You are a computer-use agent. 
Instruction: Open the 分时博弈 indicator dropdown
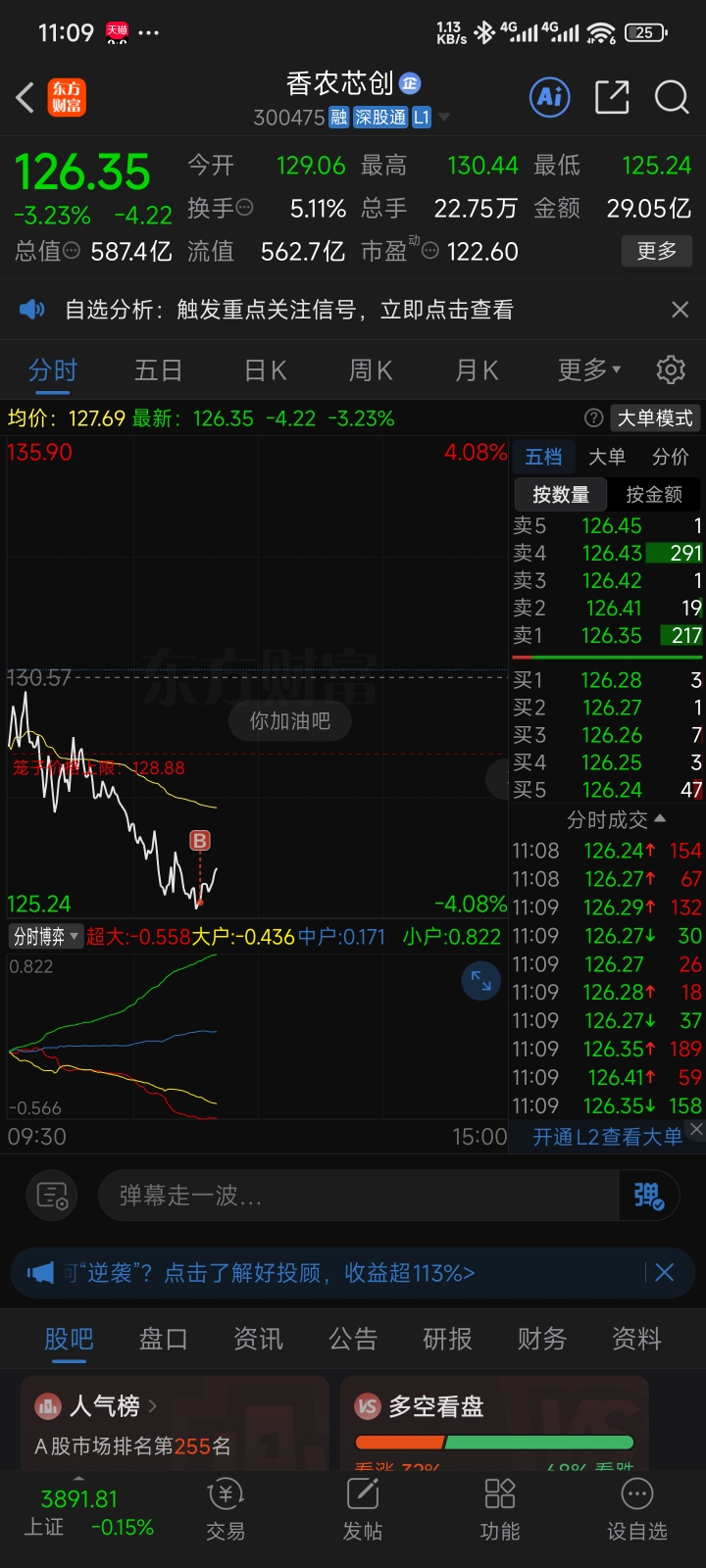coord(45,936)
